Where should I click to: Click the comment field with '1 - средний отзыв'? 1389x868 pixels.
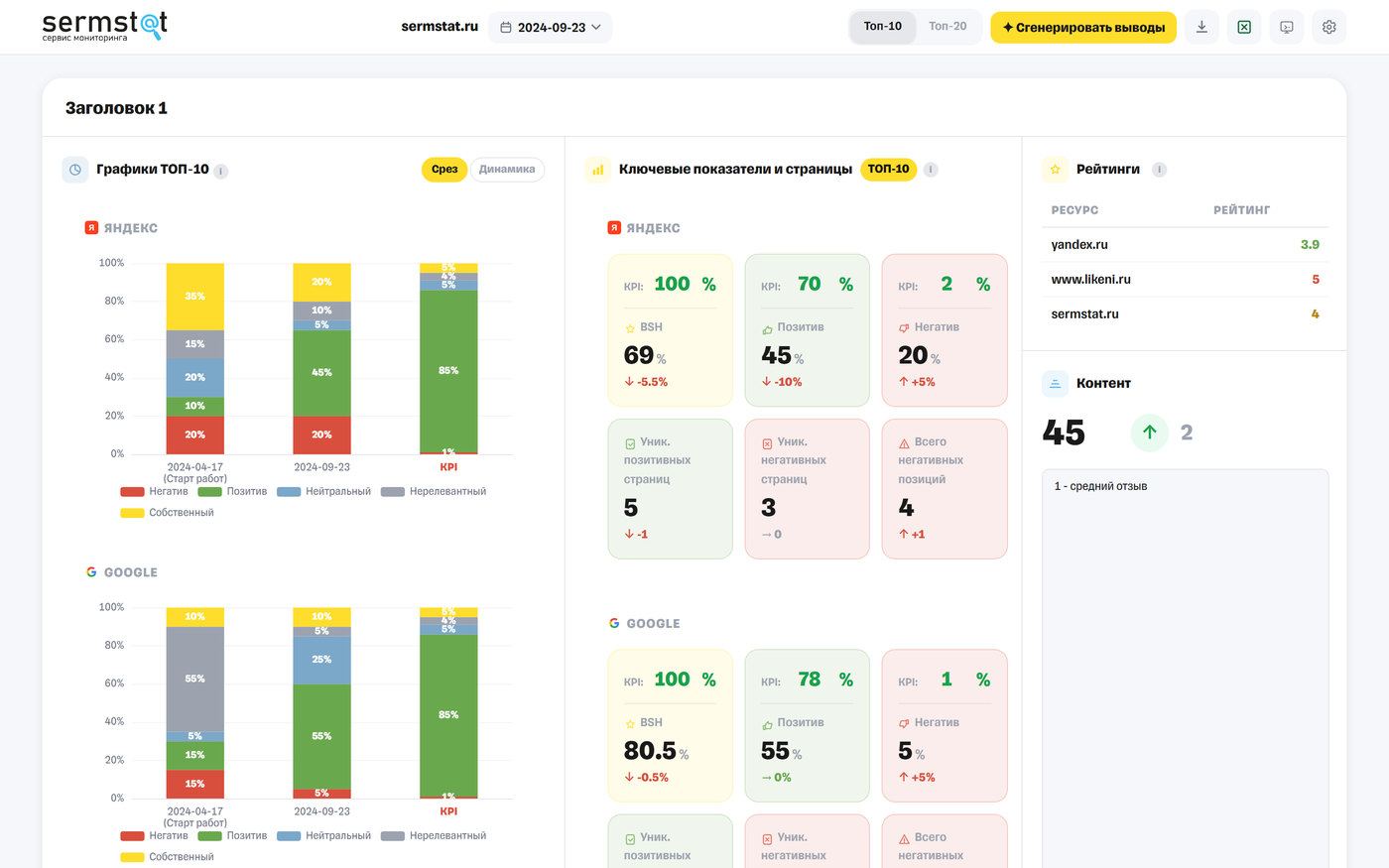pyautogui.click(x=1185, y=669)
